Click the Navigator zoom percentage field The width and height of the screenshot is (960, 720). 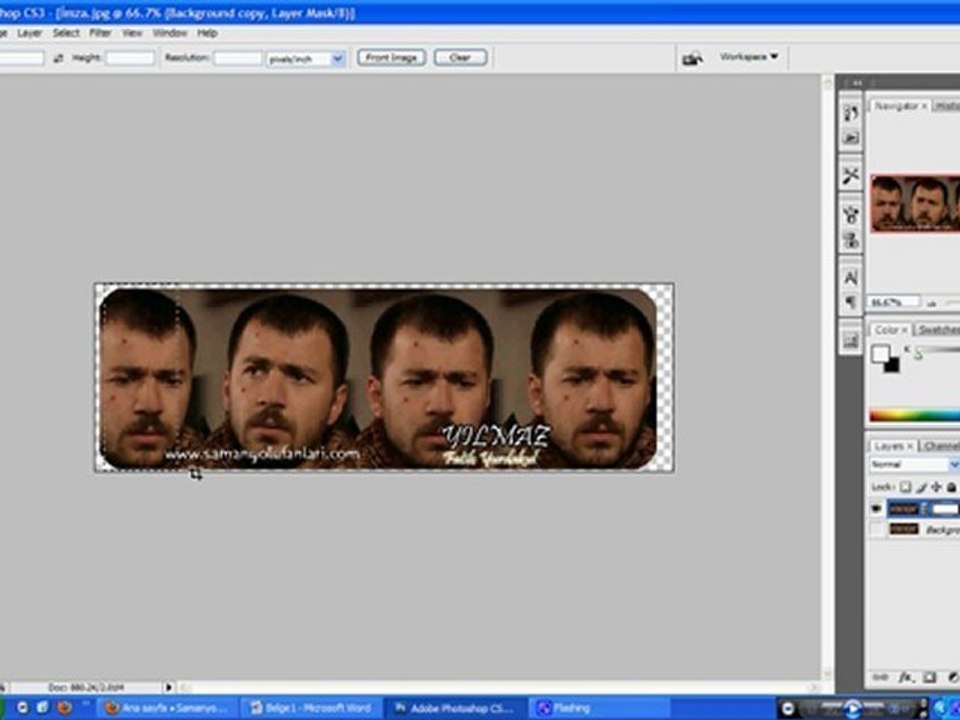894,302
